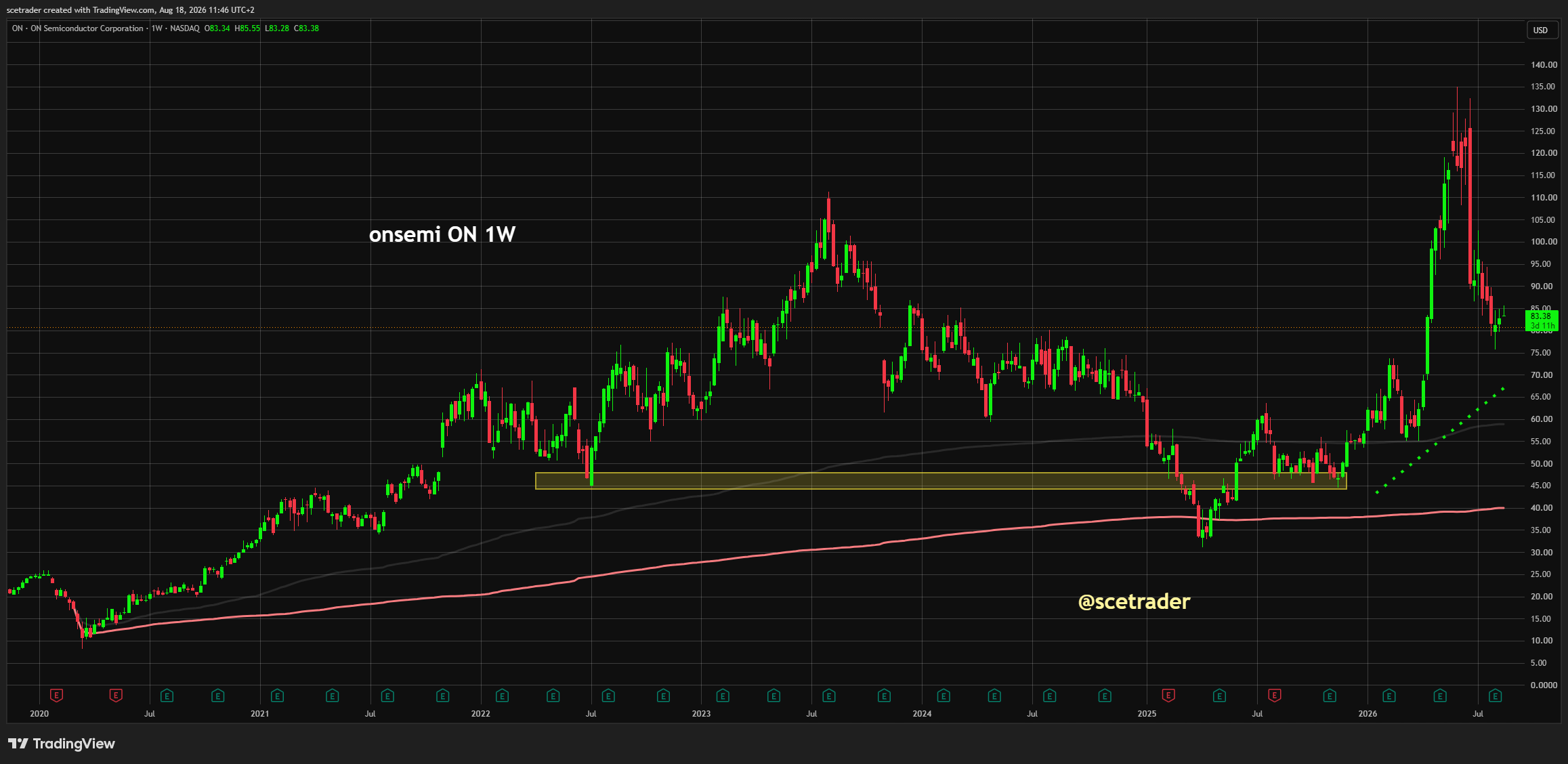This screenshot has width=1568, height=764.
Task: Click the ON Semiconductor Corporation symbol title
Action: [87, 28]
